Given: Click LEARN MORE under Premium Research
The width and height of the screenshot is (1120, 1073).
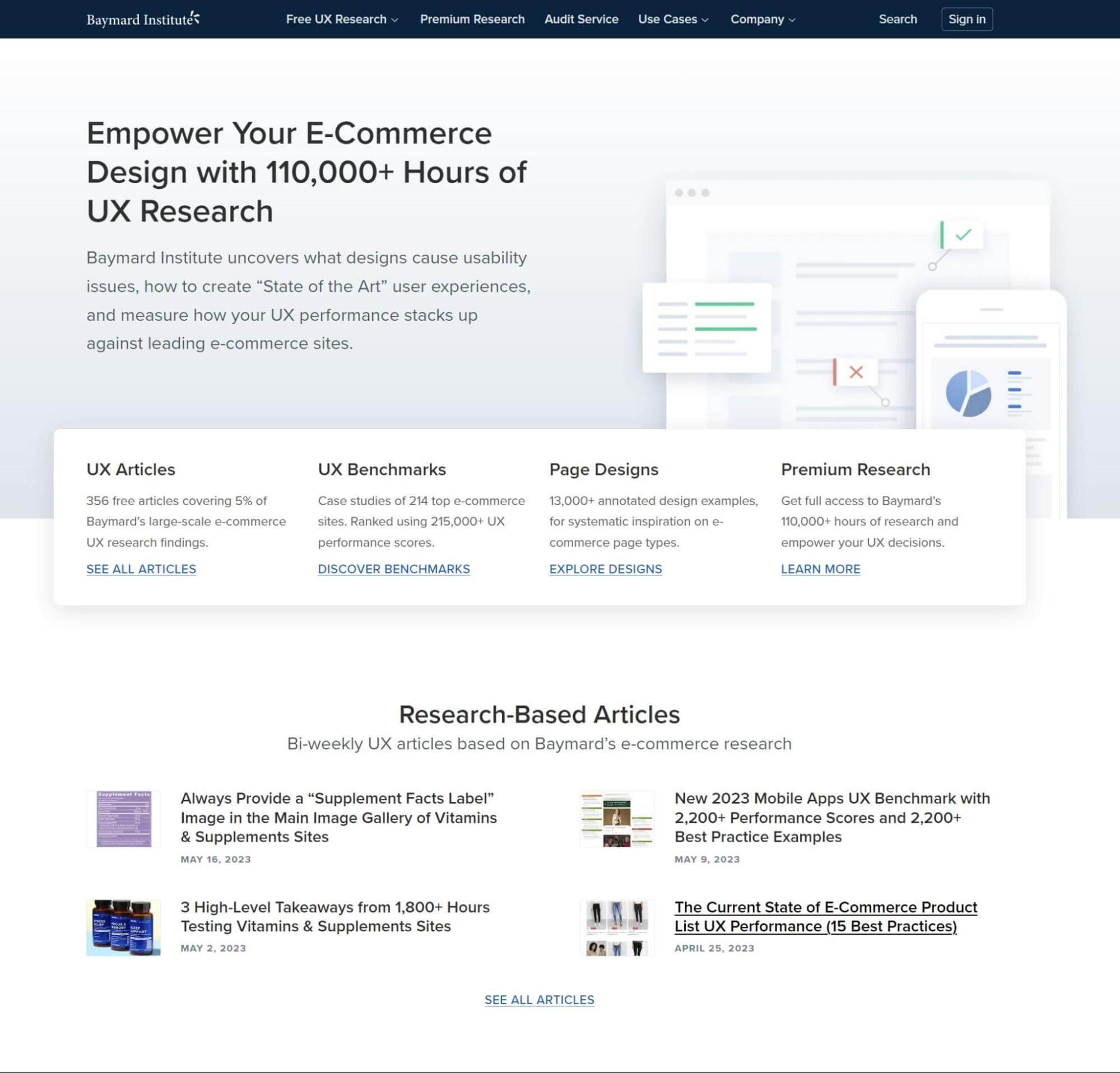Looking at the screenshot, I should coord(820,569).
